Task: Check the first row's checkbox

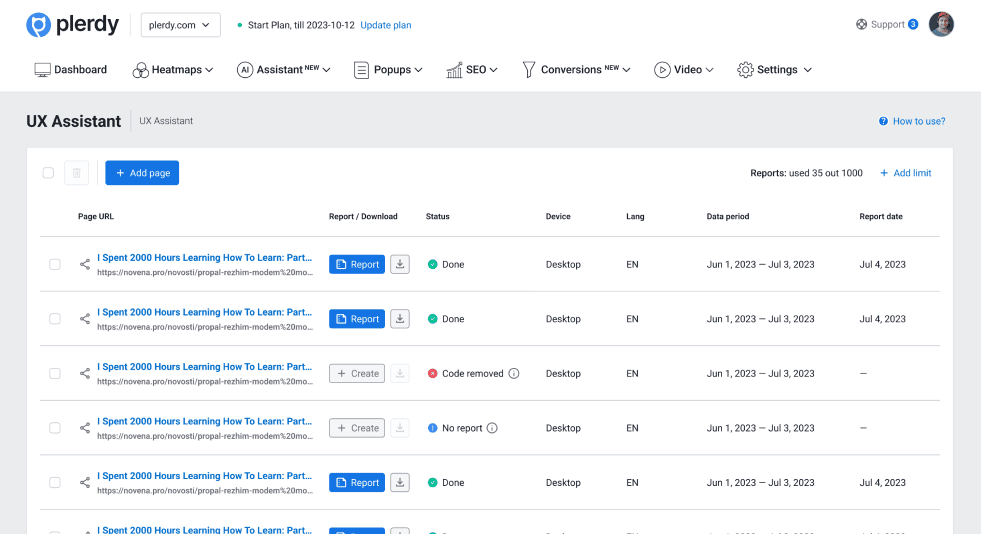Action: [55, 265]
